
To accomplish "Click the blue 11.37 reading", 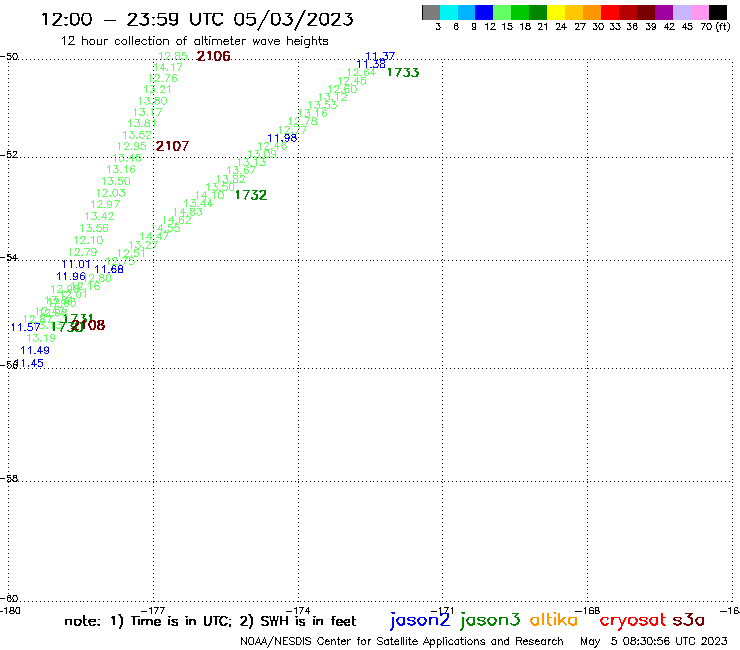I will point(380,56).
